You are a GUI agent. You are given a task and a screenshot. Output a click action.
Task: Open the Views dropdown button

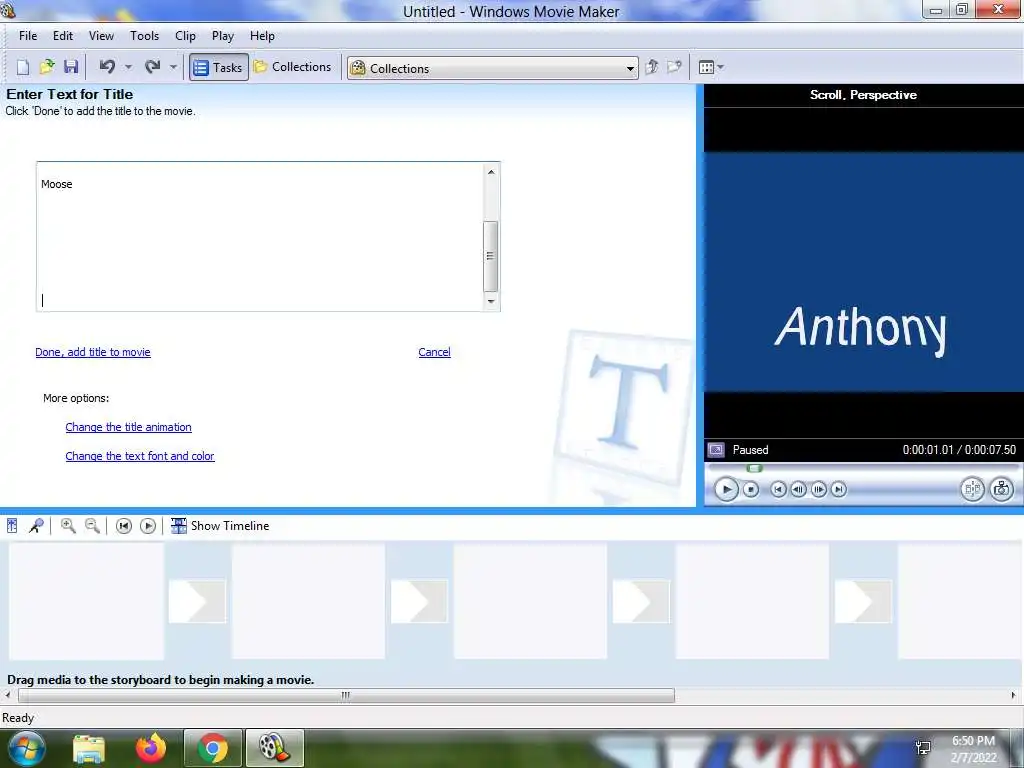coord(711,67)
